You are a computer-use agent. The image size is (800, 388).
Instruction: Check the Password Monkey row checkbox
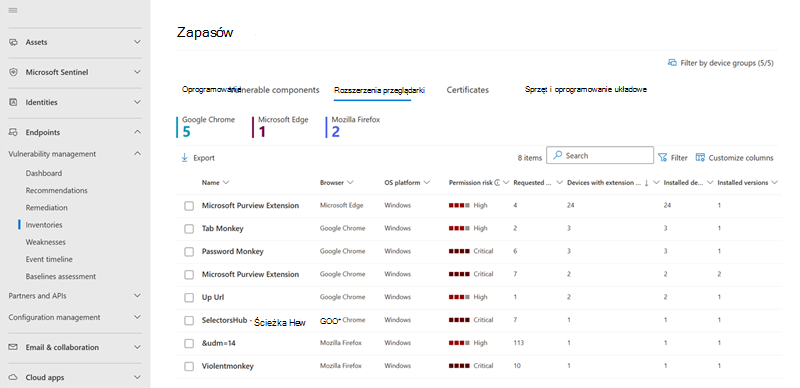(189, 252)
